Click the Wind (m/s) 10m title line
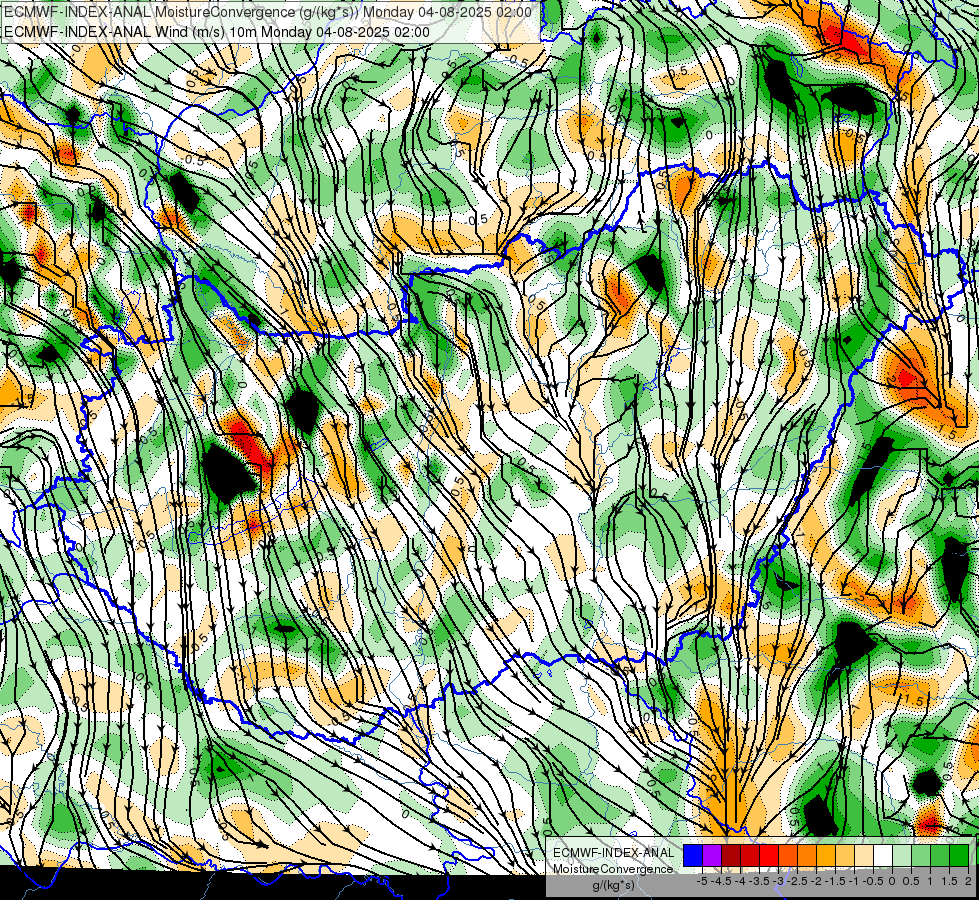The height and width of the screenshot is (900, 979). pyautogui.click(x=217, y=32)
